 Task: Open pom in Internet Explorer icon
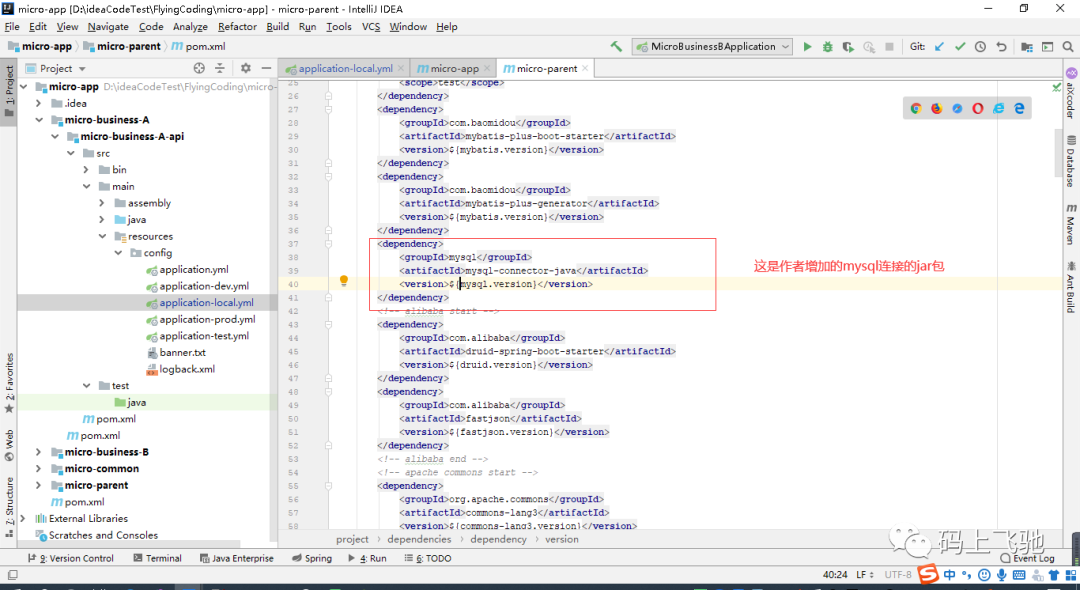click(x=998, y=108)
